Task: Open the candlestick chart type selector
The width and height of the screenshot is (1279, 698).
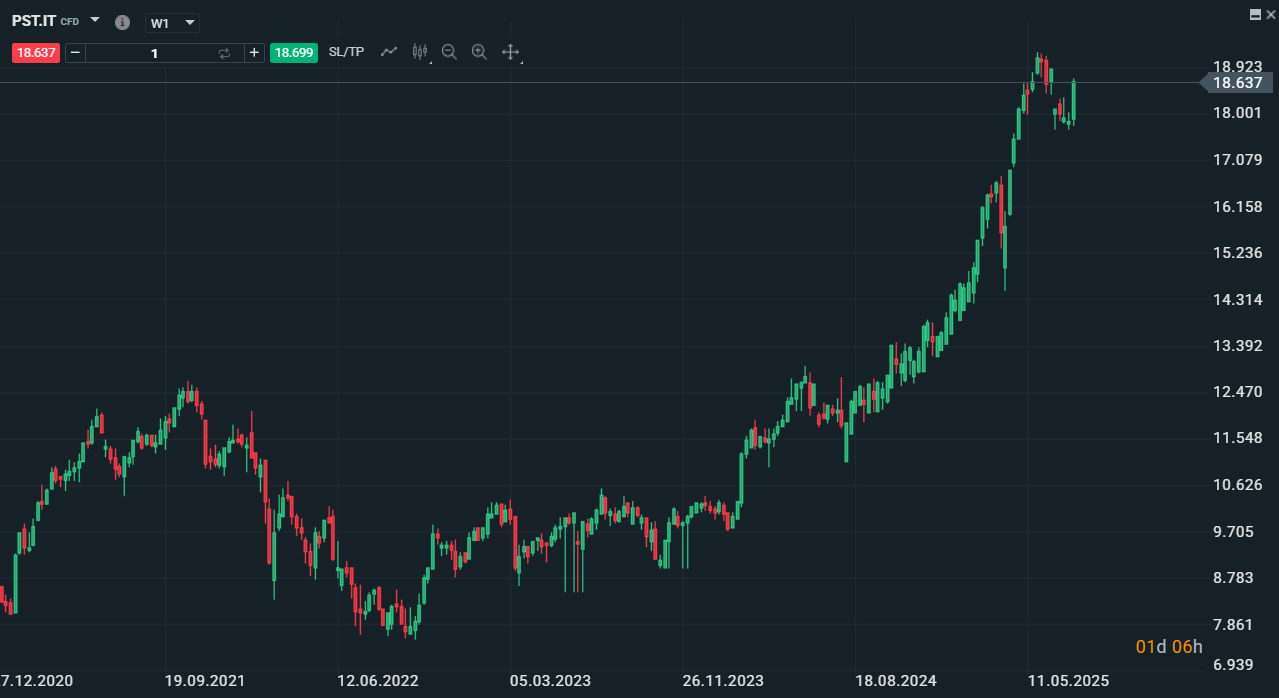Action: pyautogui.click(x=419, y=52)
